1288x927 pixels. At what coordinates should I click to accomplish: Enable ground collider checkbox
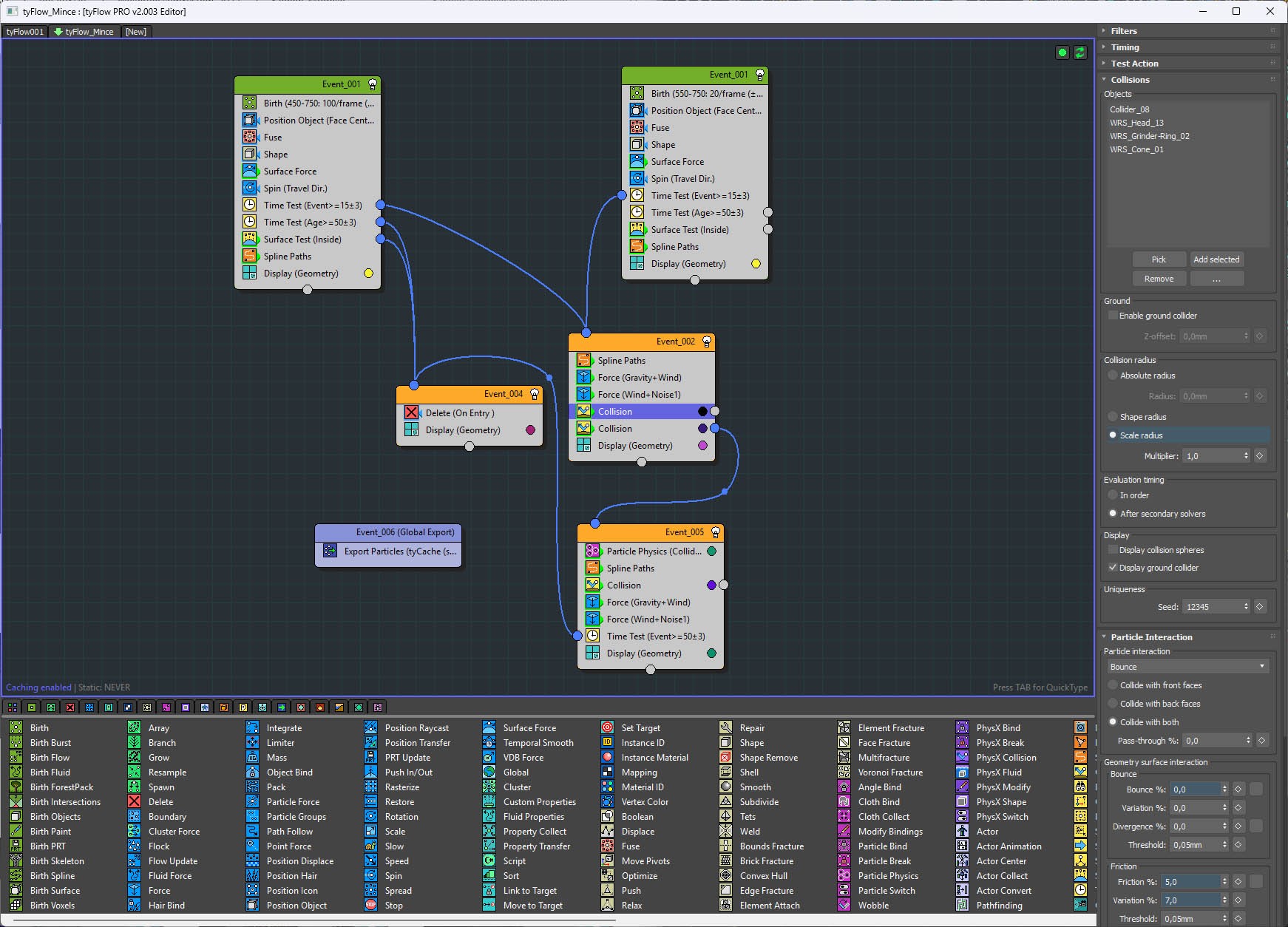tap(1113, 316)
